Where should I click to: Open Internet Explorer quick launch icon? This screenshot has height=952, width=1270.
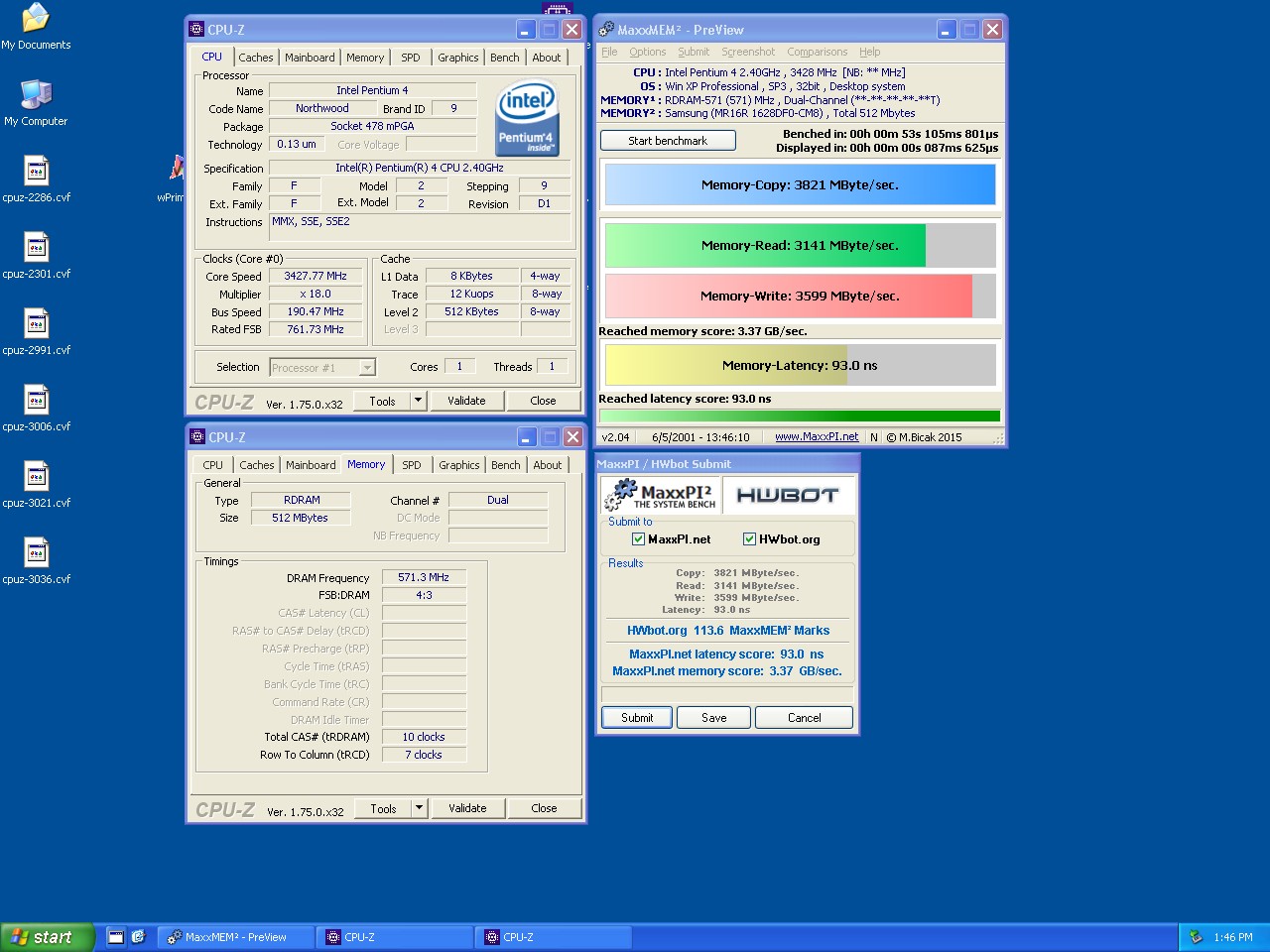(138, 936)
